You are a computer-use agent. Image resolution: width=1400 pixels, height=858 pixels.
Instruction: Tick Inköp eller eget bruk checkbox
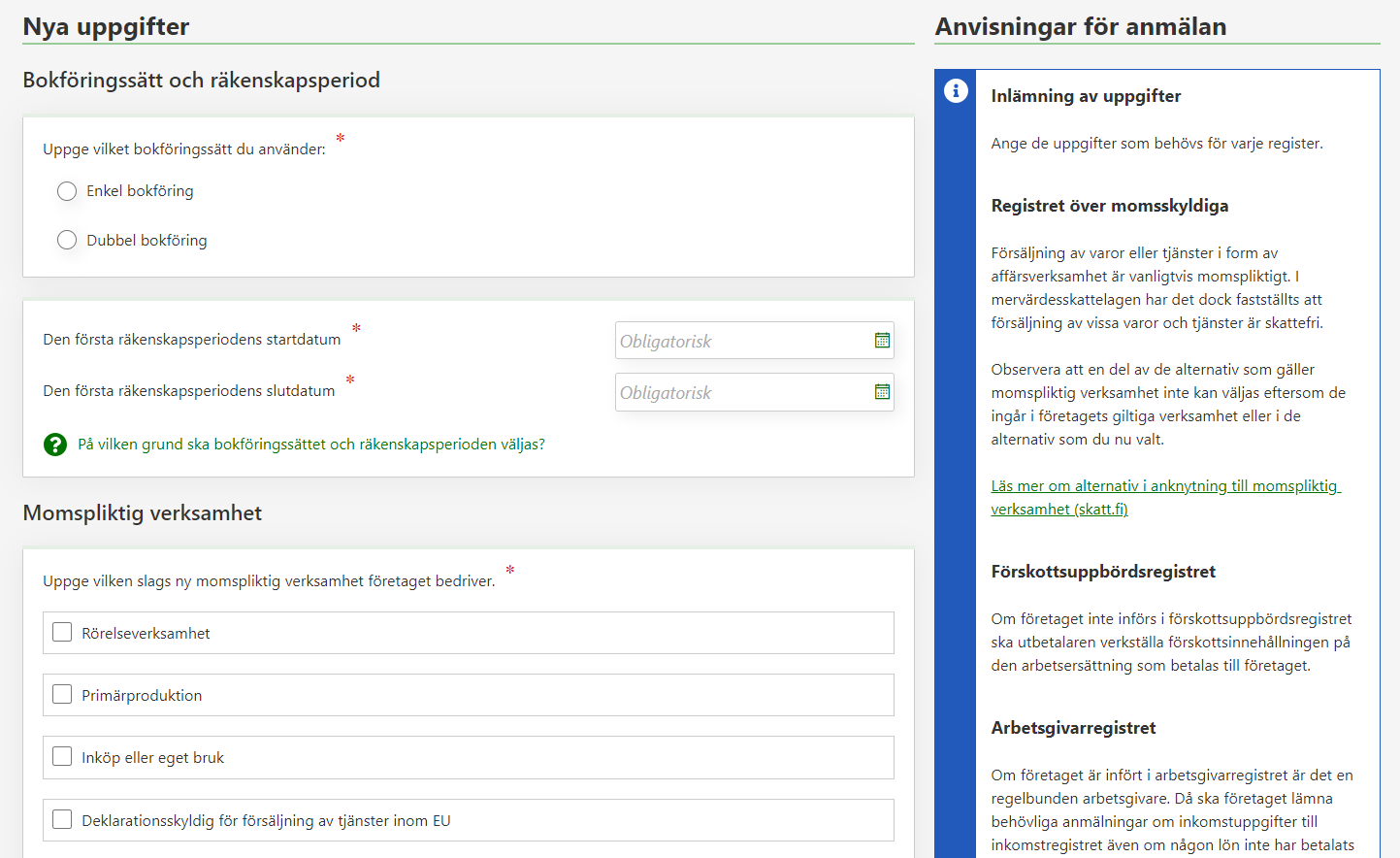[62, 757]
